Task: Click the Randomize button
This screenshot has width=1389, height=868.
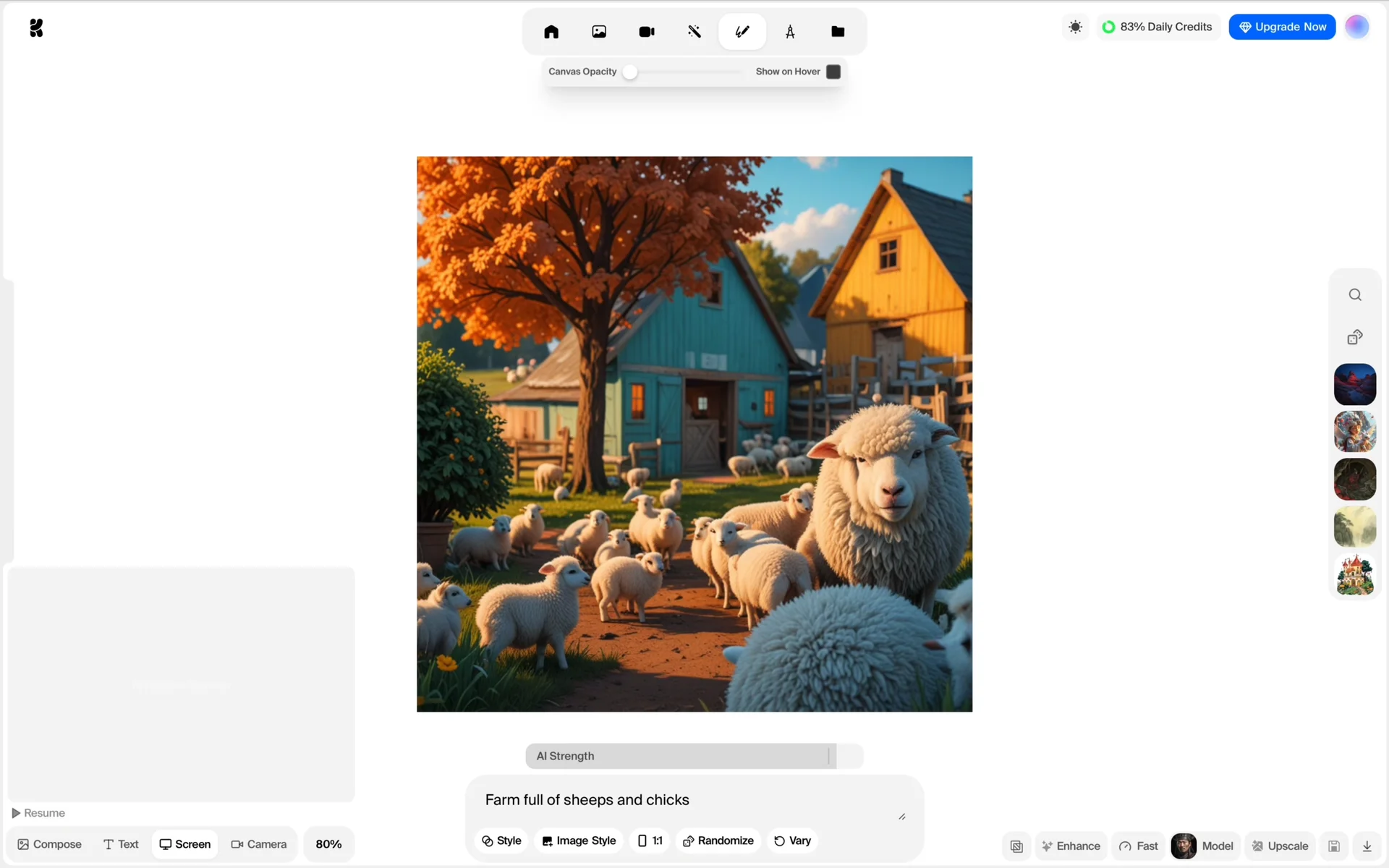Action: click(718, 841)
